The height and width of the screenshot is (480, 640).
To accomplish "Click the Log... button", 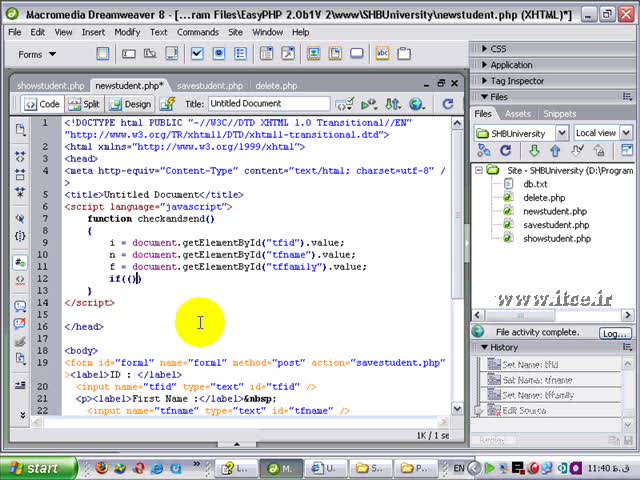I will pos(614,333).
